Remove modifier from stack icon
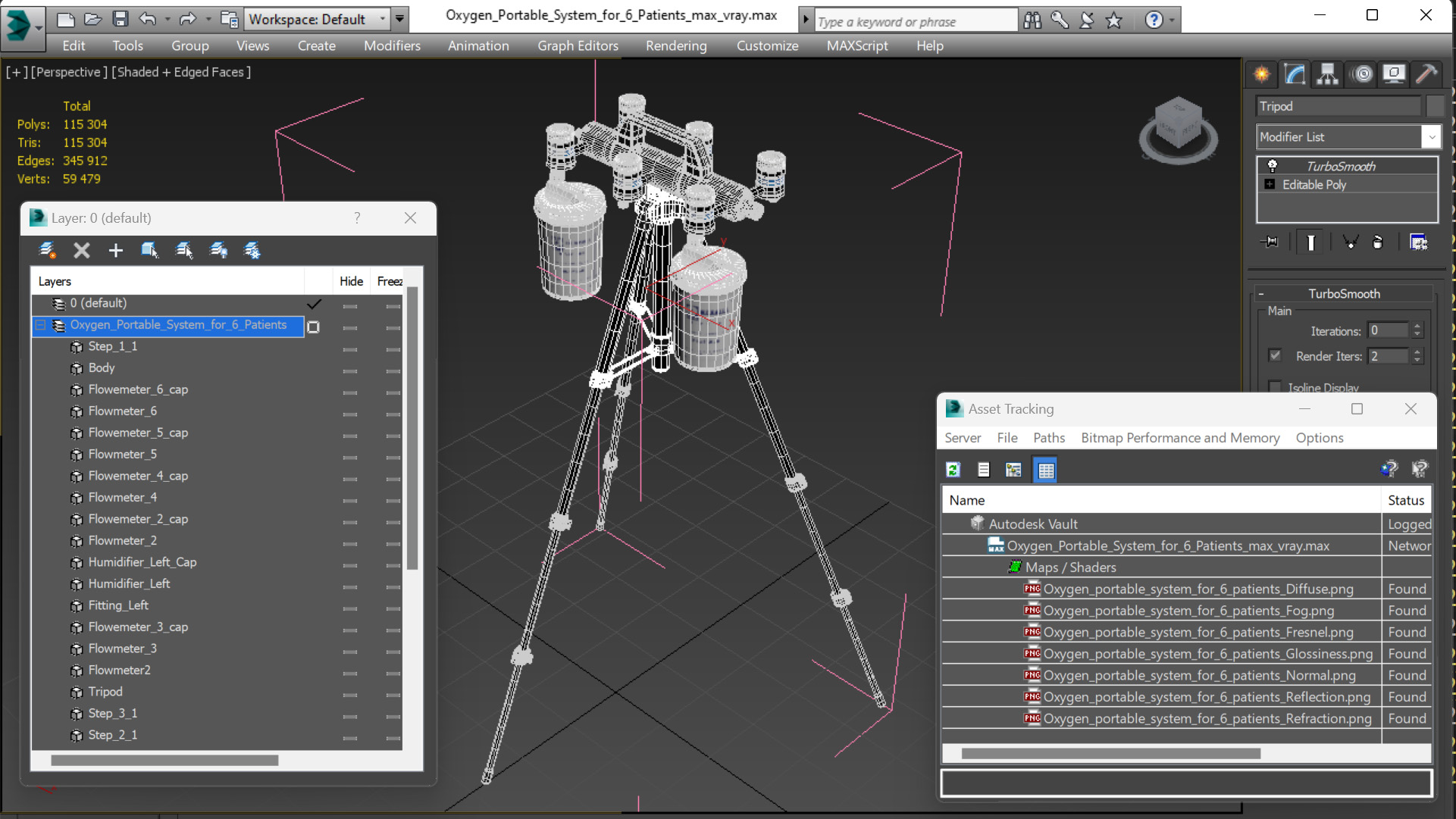 pos(1378,242)
